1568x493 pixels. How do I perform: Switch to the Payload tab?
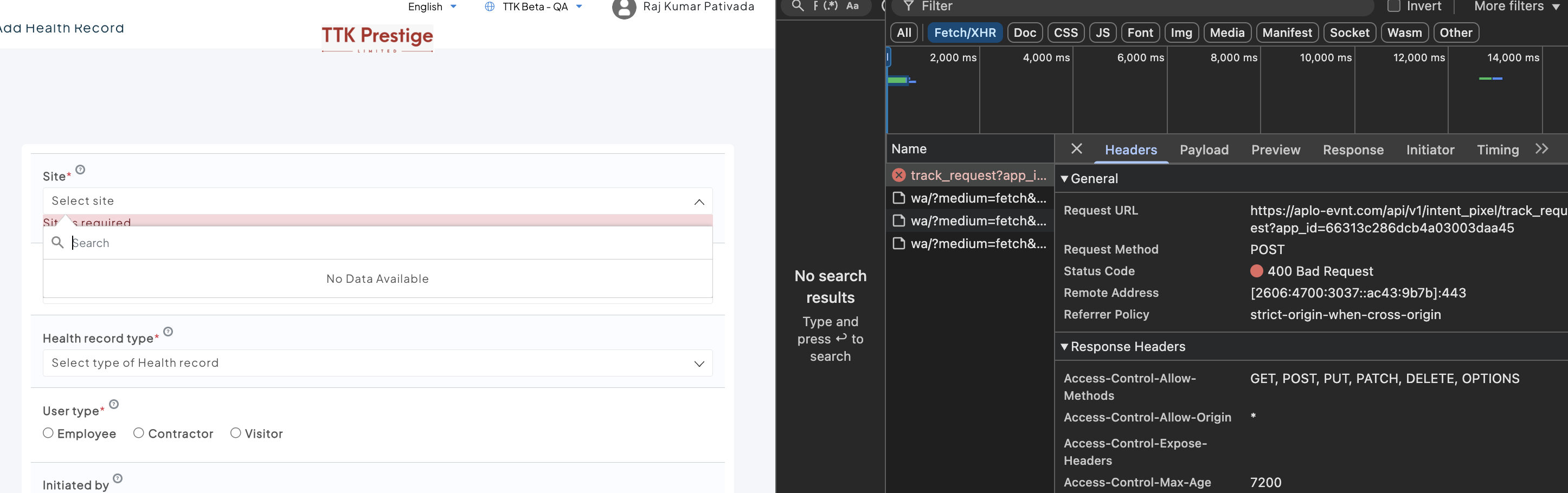point(1204,150)
